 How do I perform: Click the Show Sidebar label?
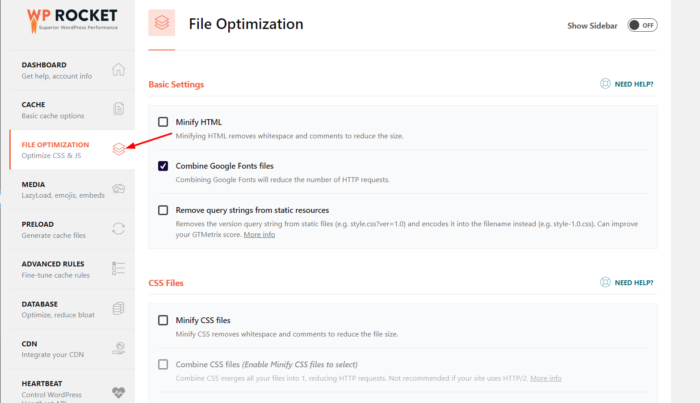coord(592,26)
